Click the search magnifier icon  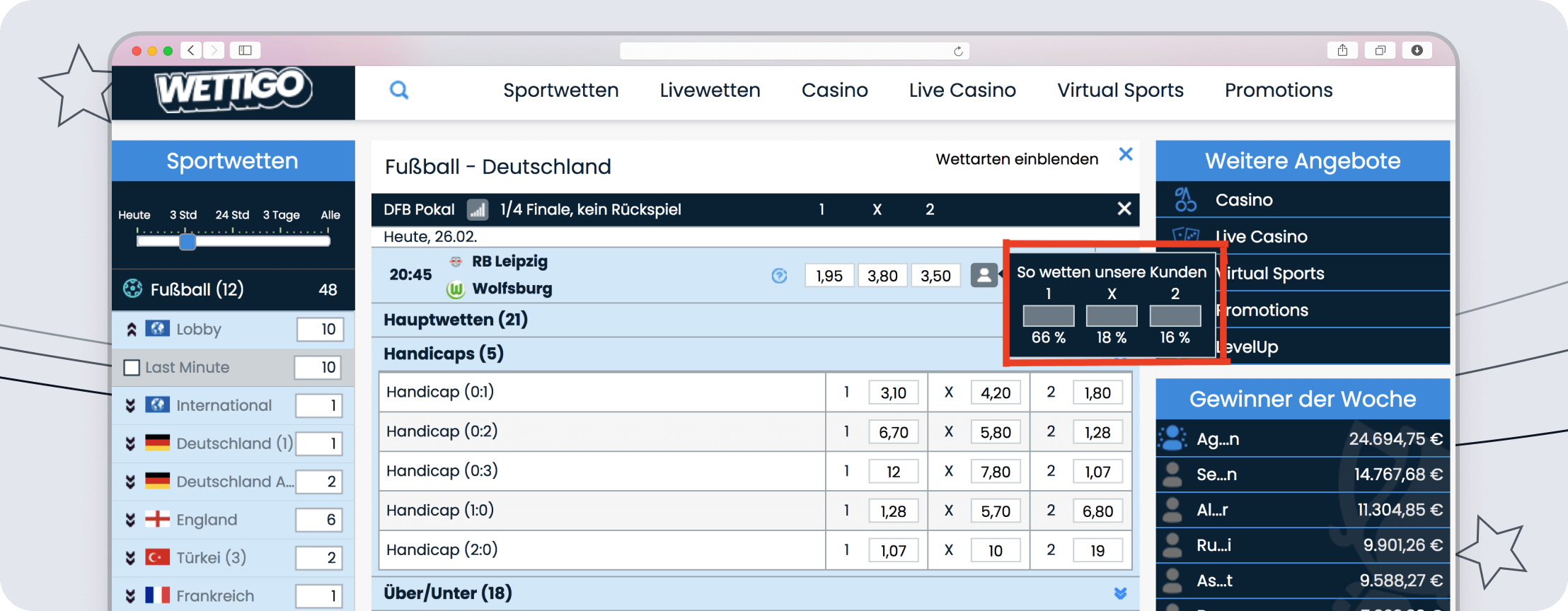tap(399, 90)
